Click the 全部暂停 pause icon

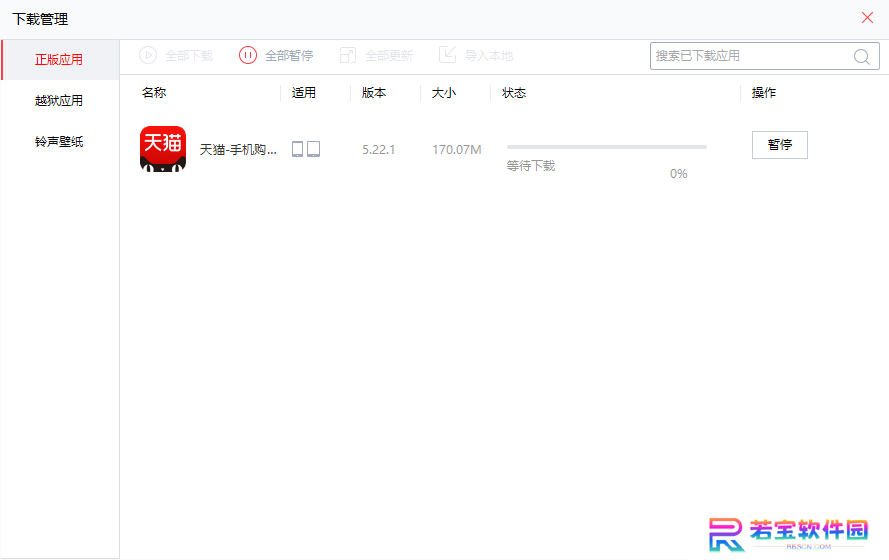coord(248,55)
